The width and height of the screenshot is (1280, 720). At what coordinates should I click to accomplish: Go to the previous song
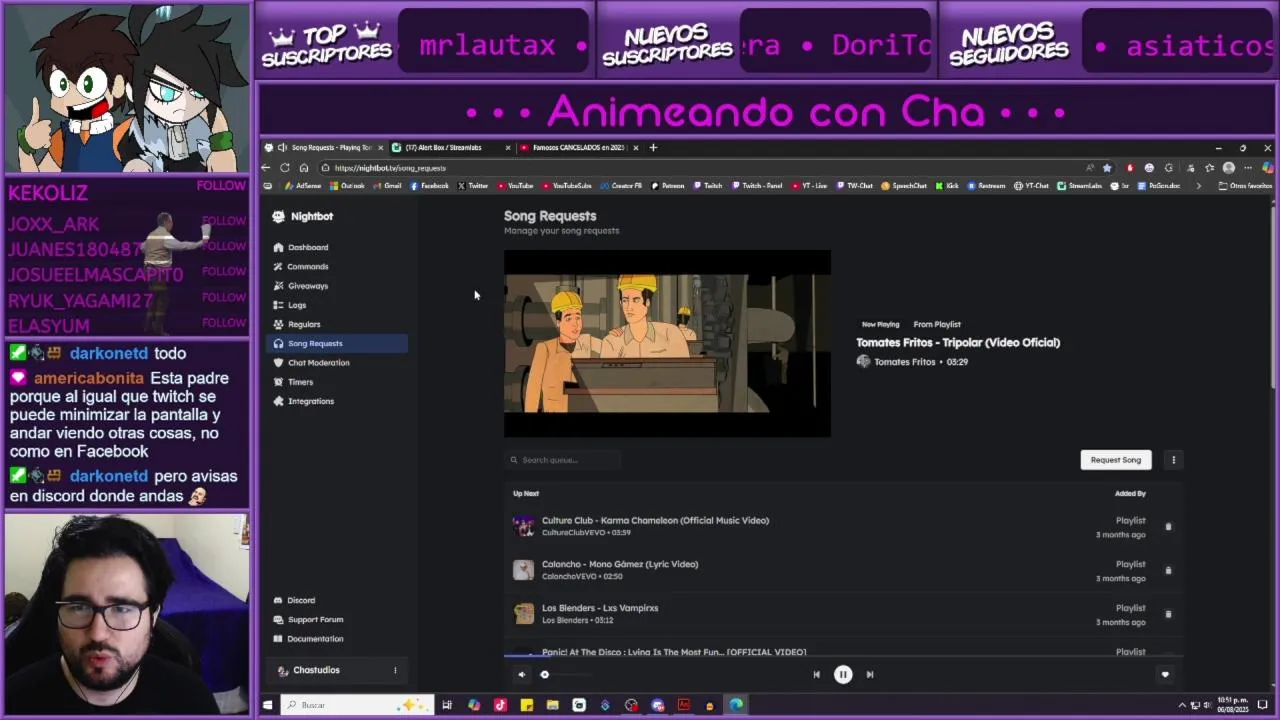click(x=816, y=675)
